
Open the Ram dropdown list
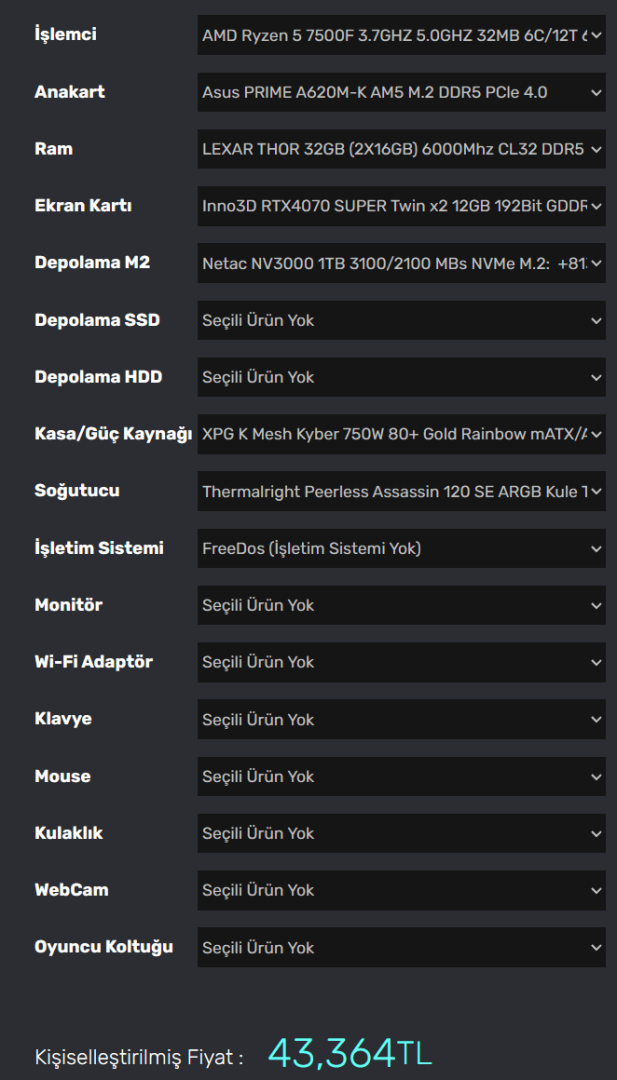401,149
